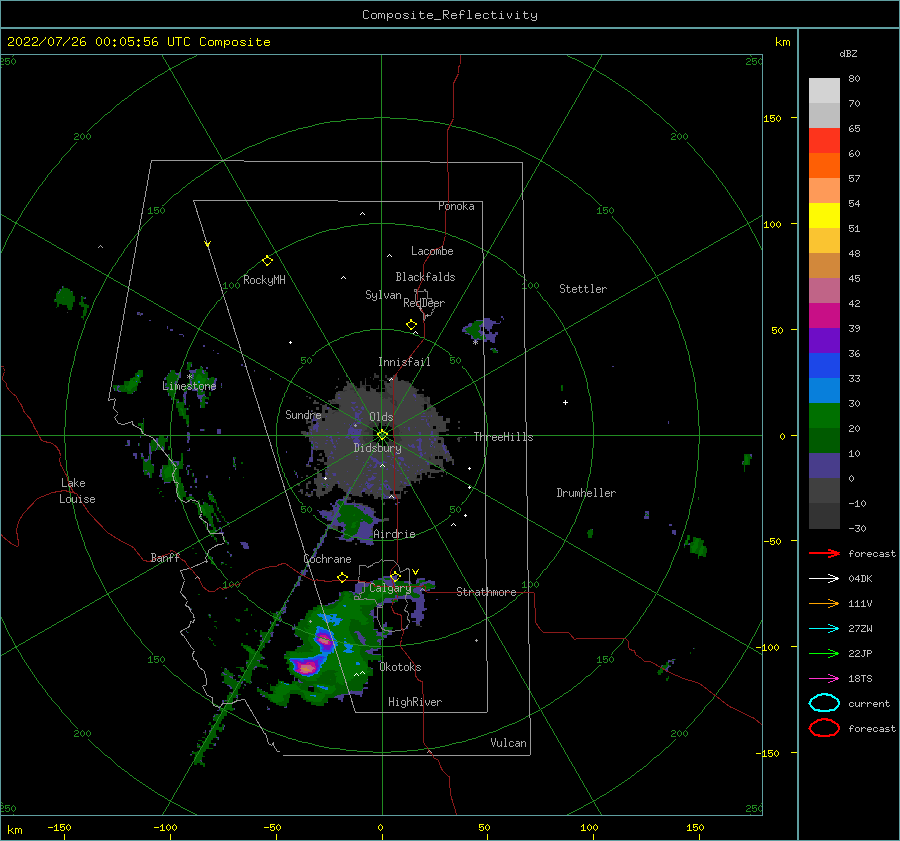The image size is (900, 841).
Task: Click the white plus marker below Stettler
Action: (x=565, y=402)
